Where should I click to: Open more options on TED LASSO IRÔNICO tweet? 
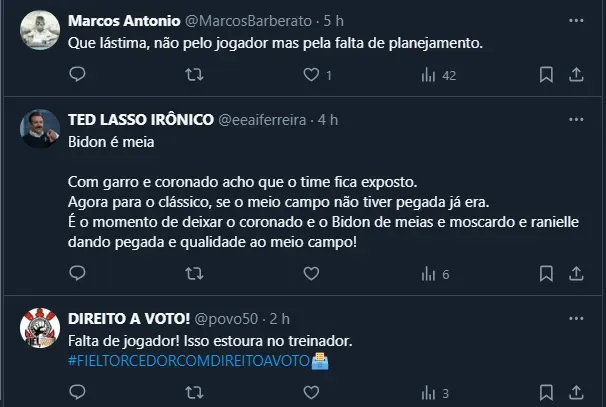click(x=576, y=119)
